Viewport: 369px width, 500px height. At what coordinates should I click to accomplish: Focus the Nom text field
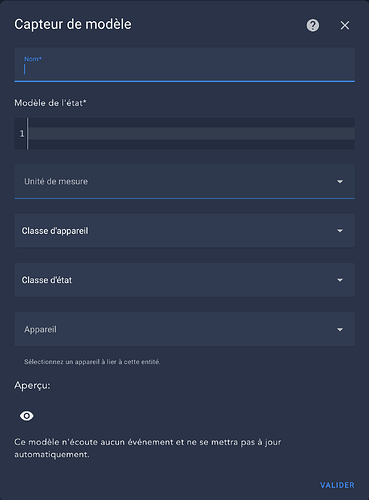(x=184, y=65)
